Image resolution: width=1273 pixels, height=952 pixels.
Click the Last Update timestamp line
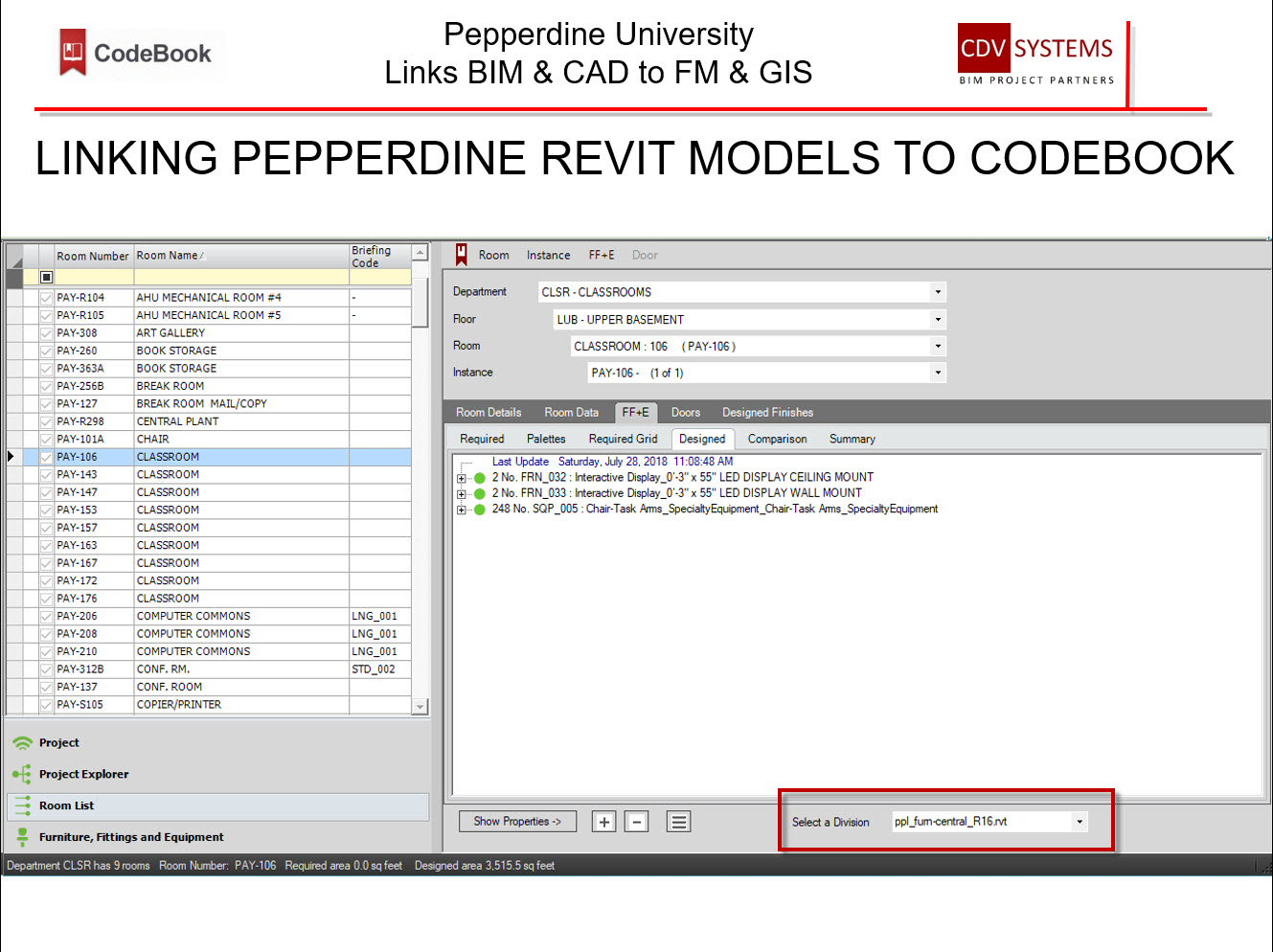pyautogui.click(x=613, y=462)
